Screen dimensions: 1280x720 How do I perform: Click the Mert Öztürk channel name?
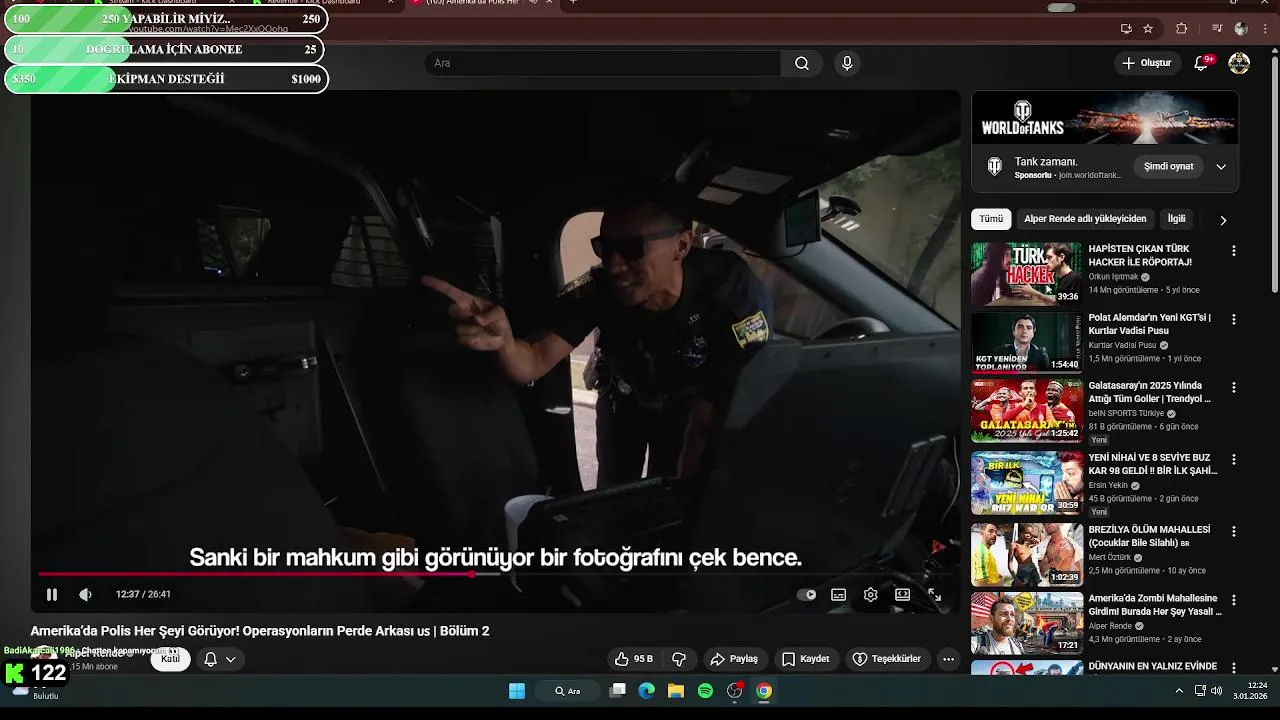[x=1109, y=558]
